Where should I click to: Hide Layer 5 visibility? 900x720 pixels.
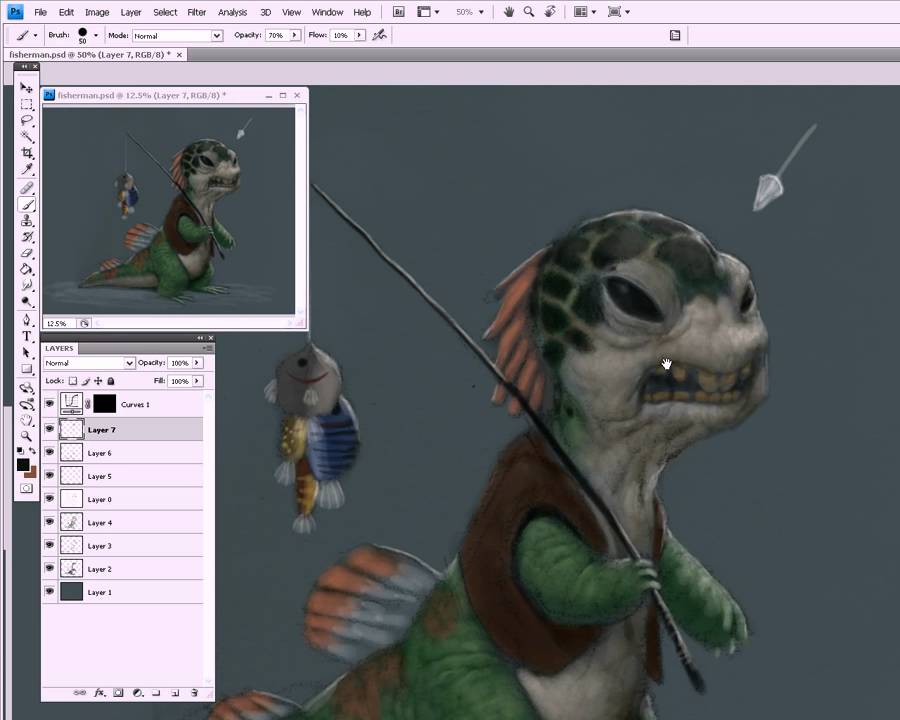point(50,475)
